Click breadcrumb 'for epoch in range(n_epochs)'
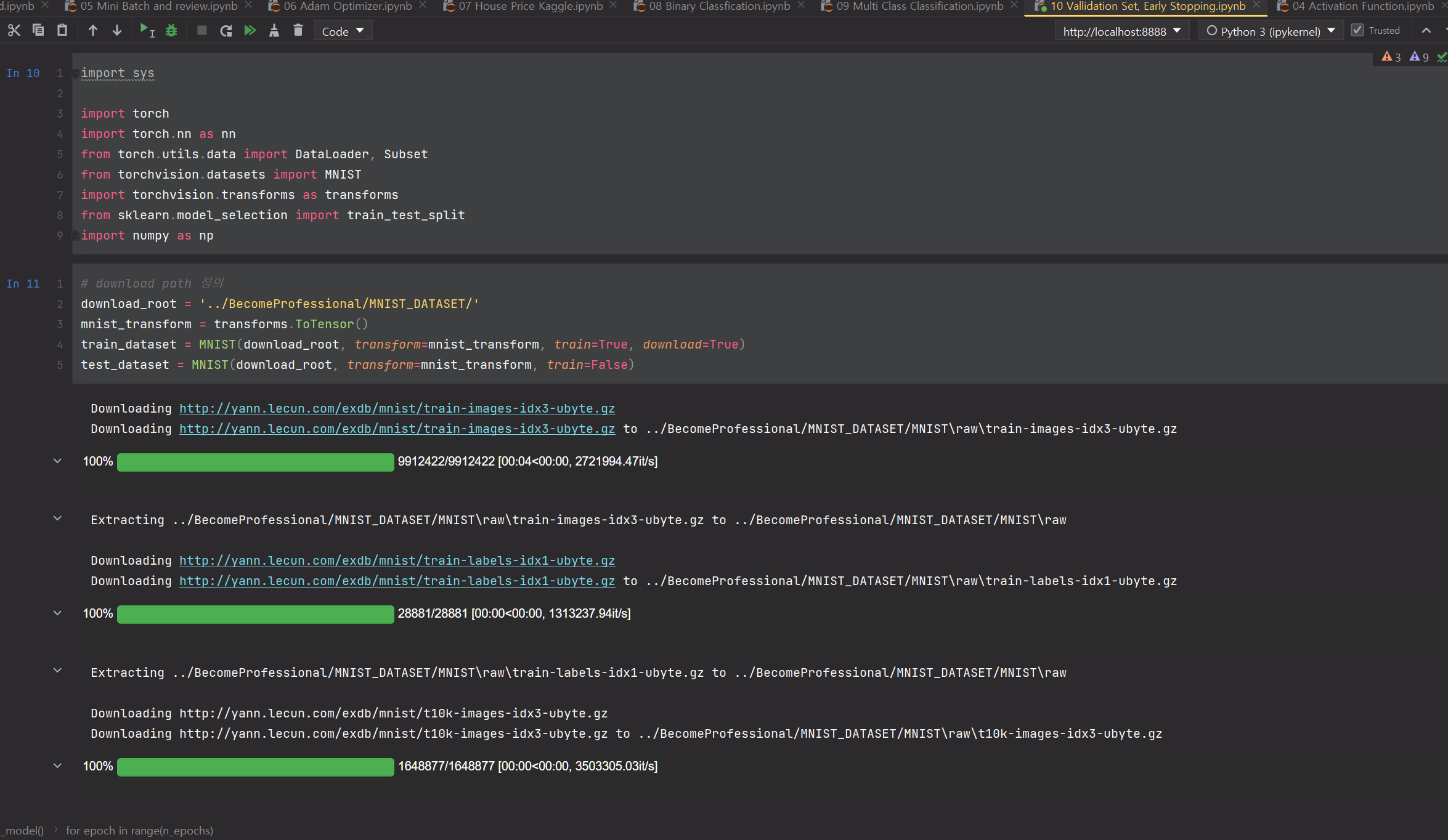The width and height of the screenshot is (1448, 840). click(x=140, y=830)
